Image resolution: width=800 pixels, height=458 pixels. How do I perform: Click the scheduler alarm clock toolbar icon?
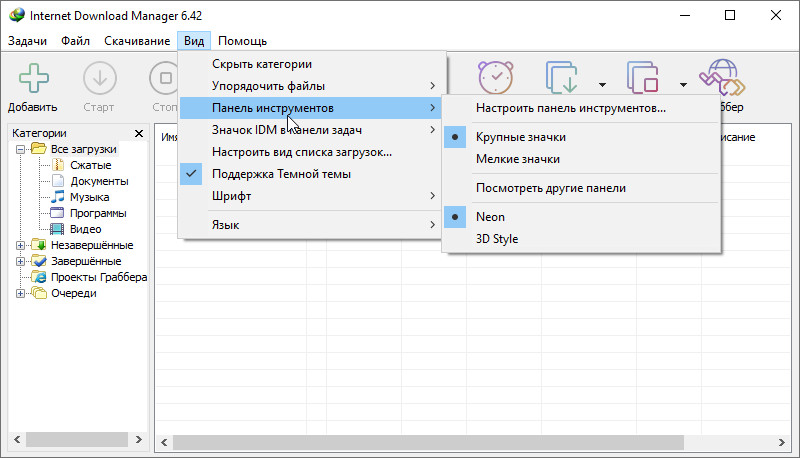point(495,77)
